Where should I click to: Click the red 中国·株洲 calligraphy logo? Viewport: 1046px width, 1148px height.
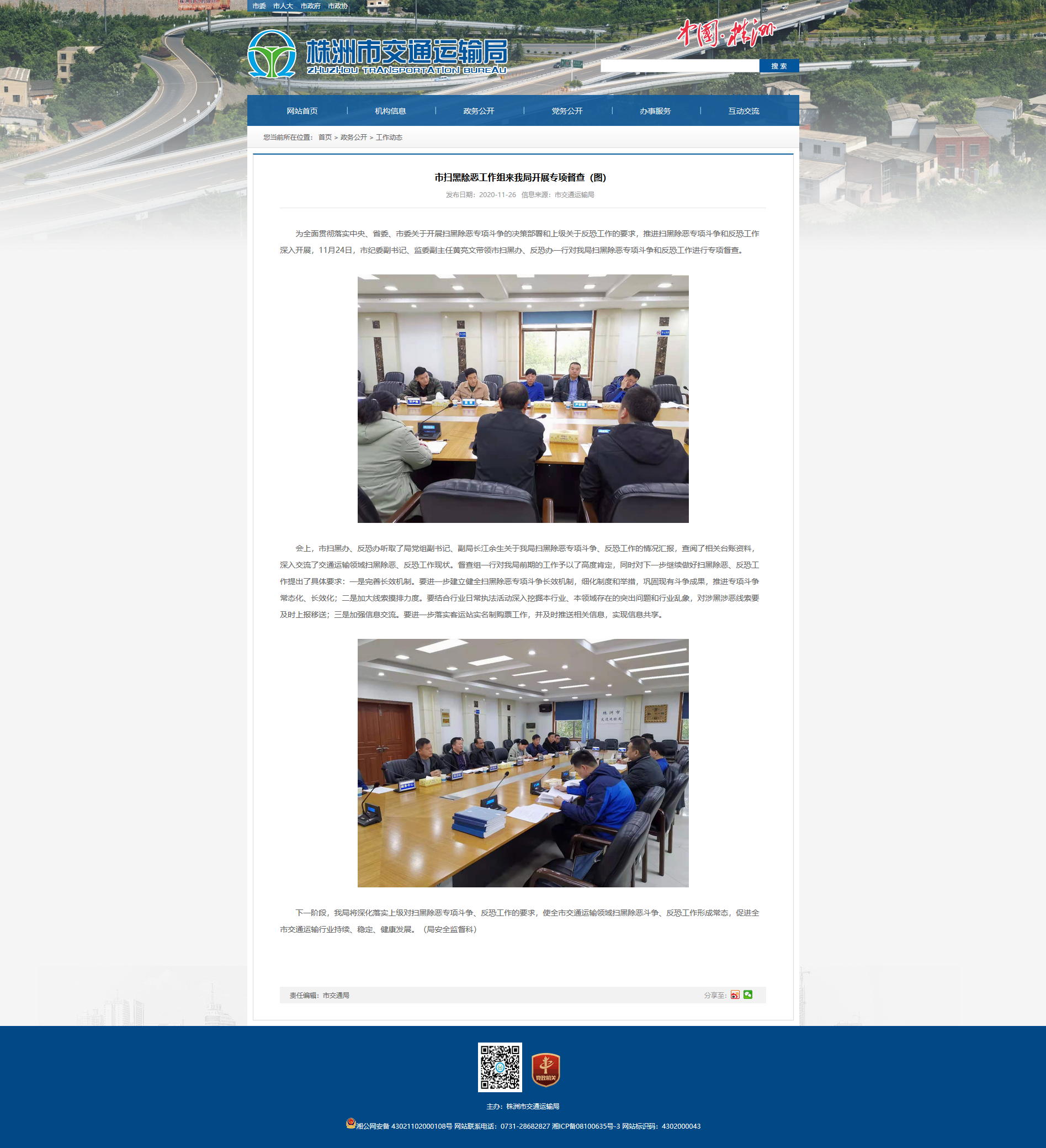click(x=726, y=33)
